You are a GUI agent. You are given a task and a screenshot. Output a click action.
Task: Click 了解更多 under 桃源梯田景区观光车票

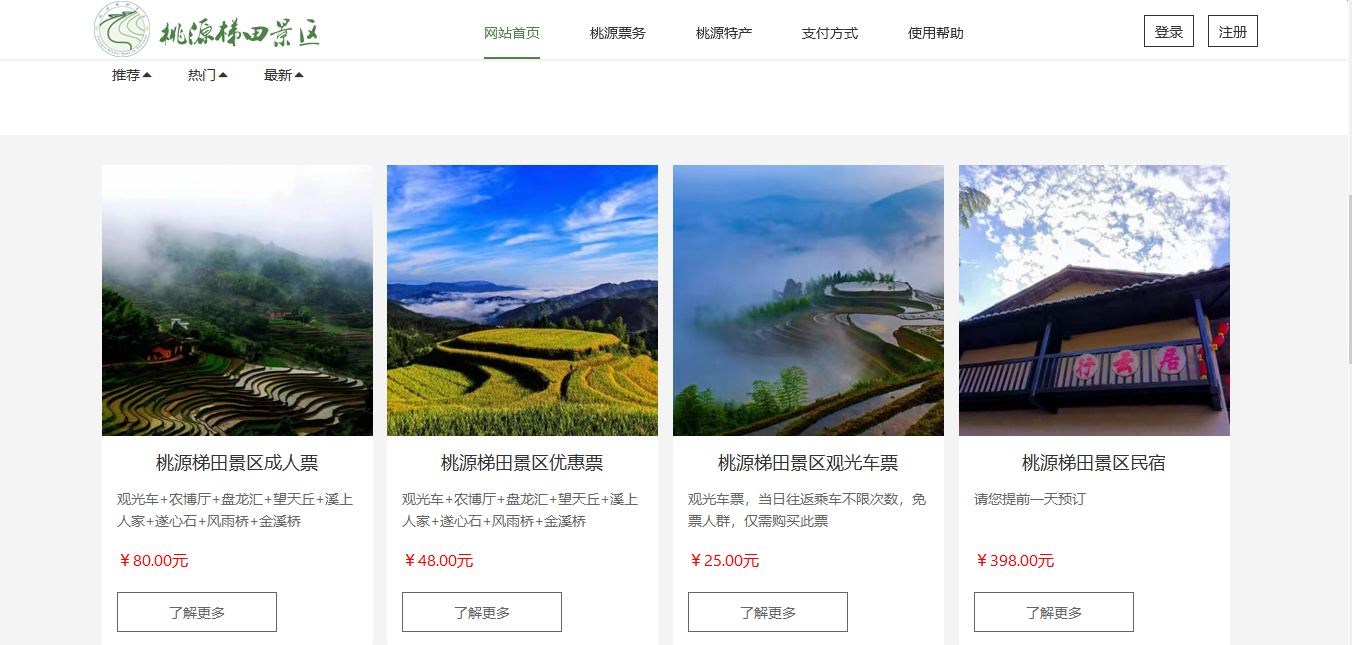click(x=768, y=612)
